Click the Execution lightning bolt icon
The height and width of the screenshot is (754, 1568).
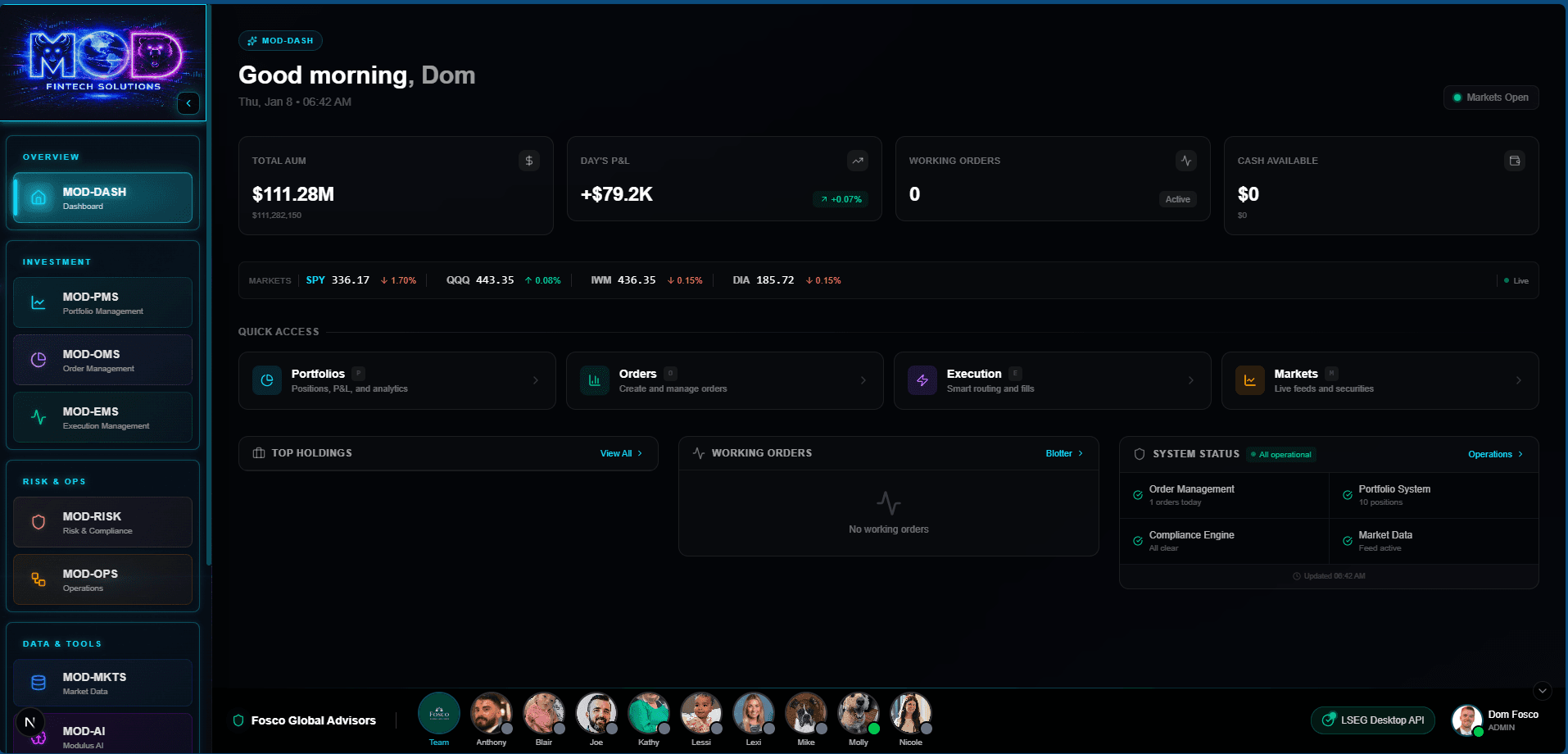coord(922,380)
